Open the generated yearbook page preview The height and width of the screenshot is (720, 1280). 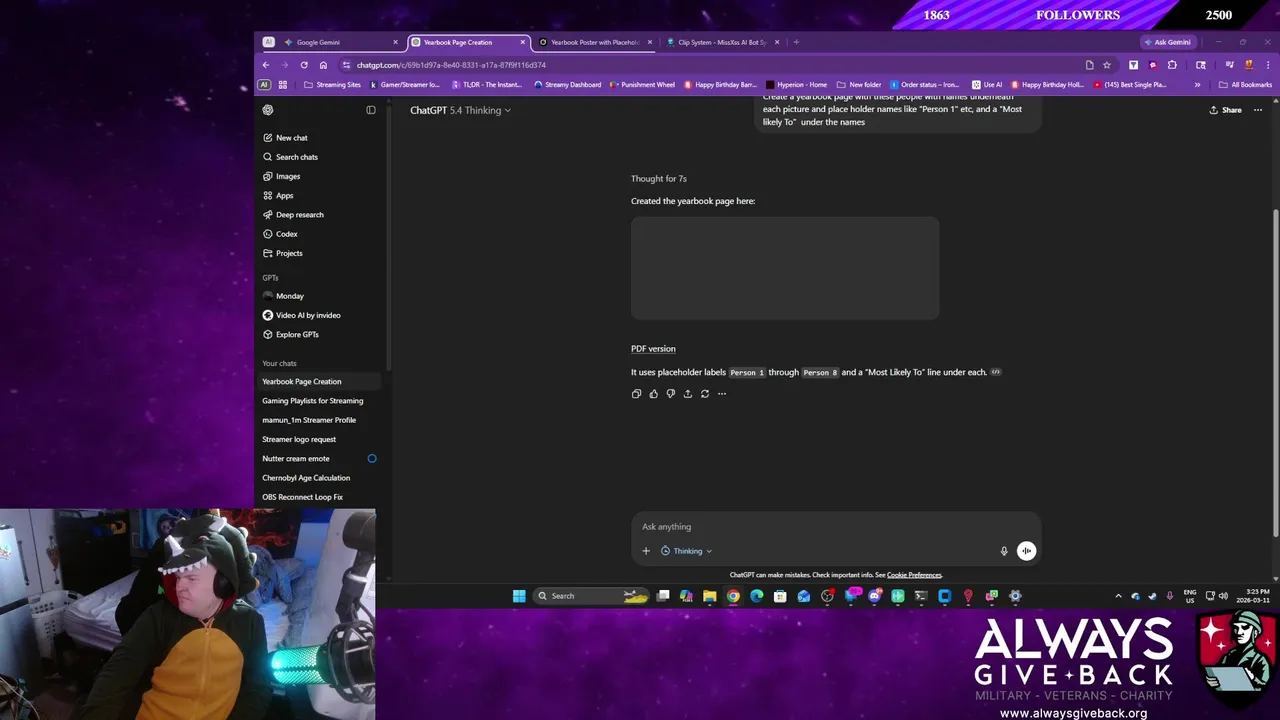tap(785, 268)
